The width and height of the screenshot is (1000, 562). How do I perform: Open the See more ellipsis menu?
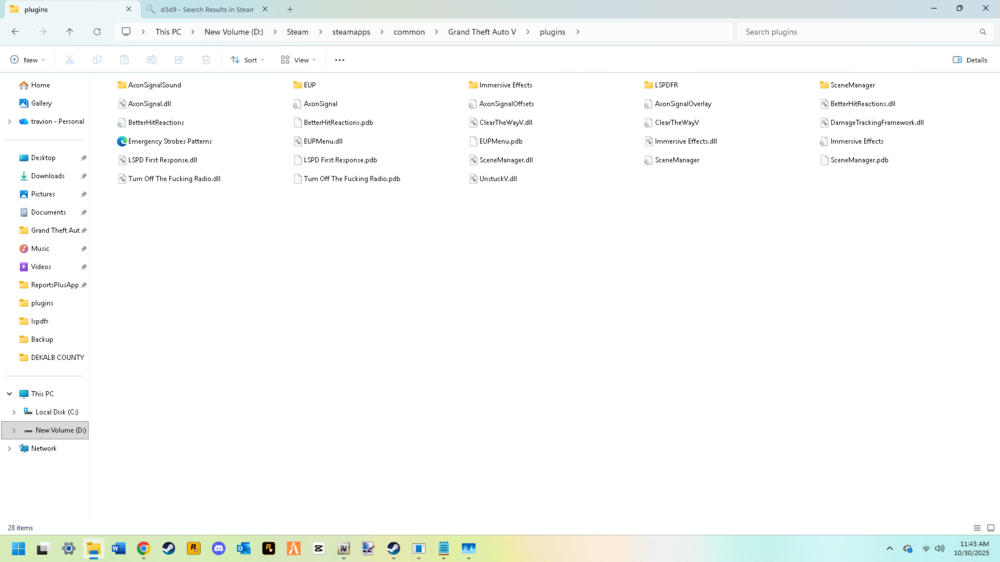(x=339, y=60)
